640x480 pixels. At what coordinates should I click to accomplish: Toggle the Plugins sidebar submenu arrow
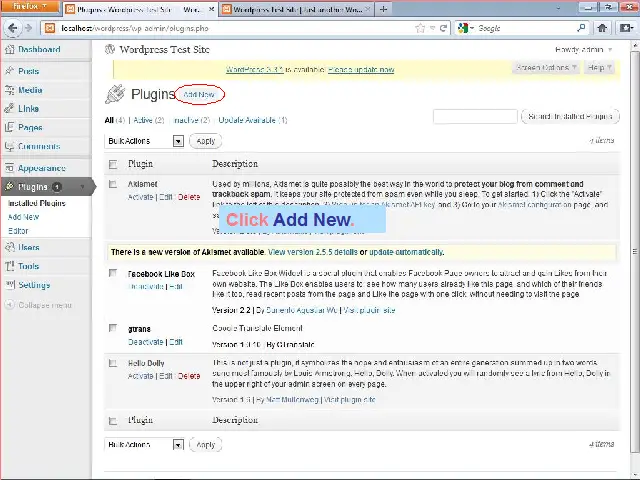tap(82, 187)
